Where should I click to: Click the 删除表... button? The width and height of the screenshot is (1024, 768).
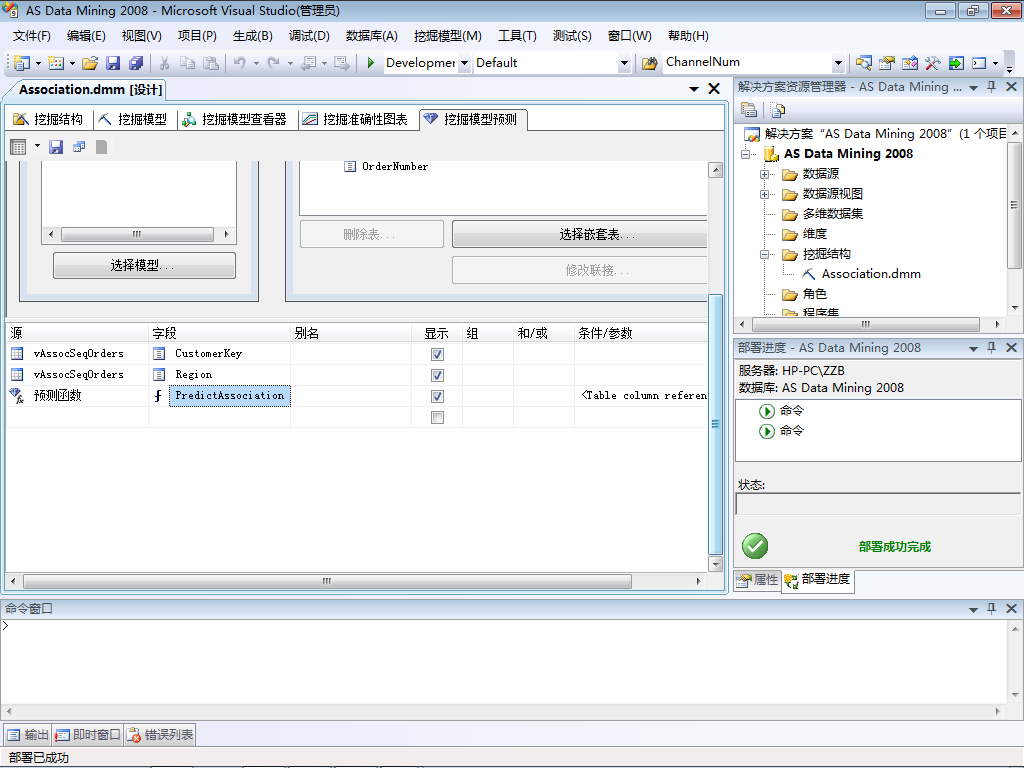pyautogui.click(x=372, y=234)
